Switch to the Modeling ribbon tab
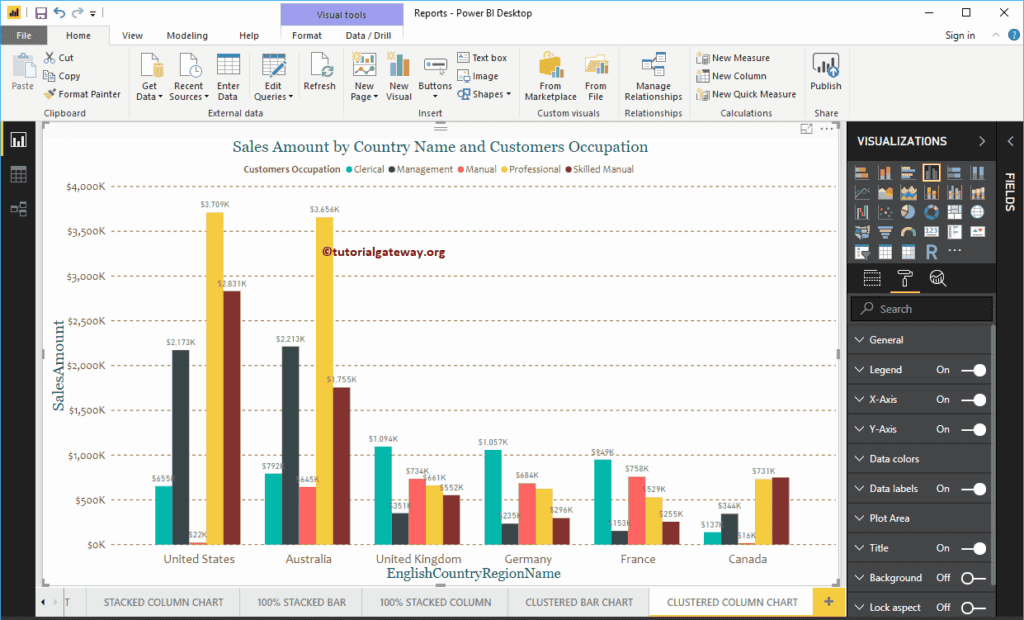This screenshot has width=1024, height=620. [187, 34]
